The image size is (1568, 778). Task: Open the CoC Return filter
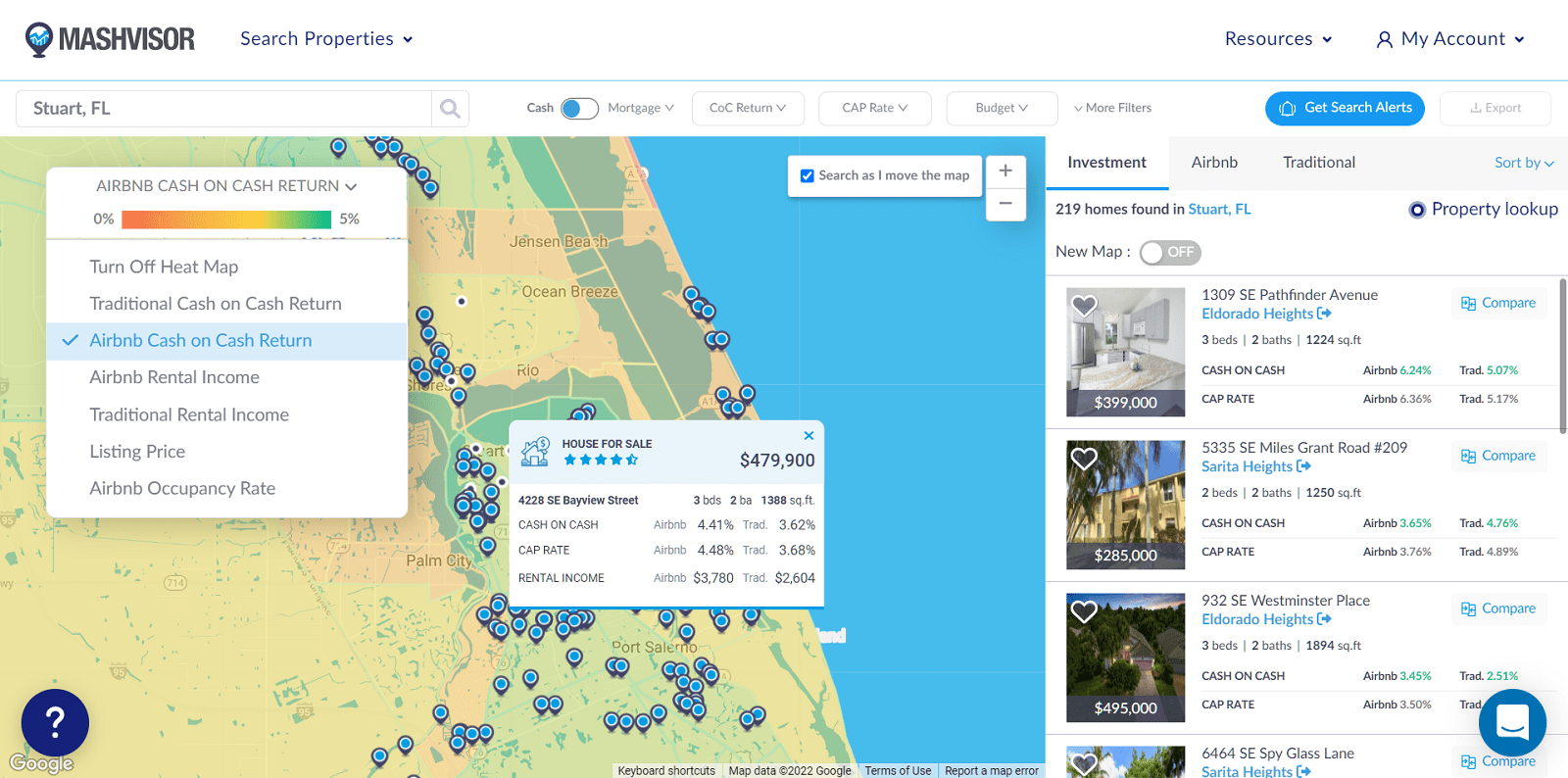point(748,108)
